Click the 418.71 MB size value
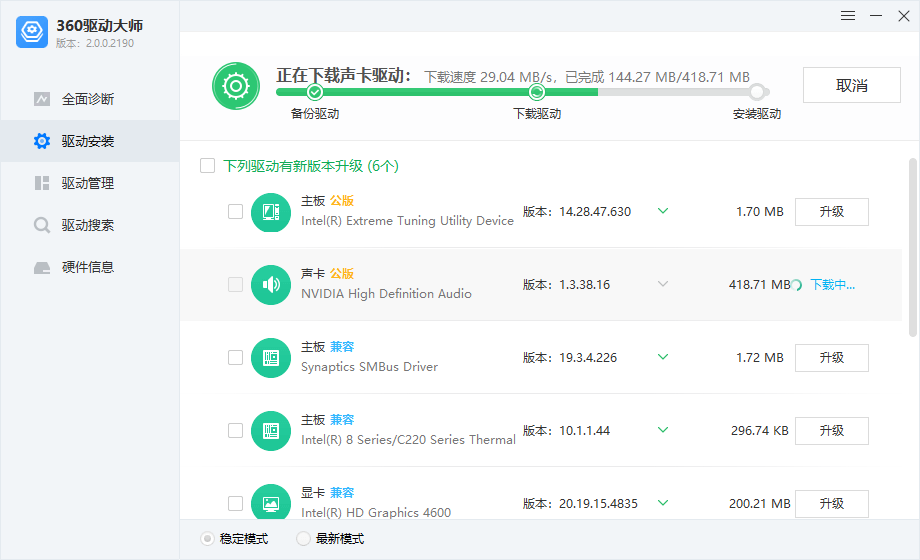This screenshot has width=920, height=560. click(x=759, y=285)
